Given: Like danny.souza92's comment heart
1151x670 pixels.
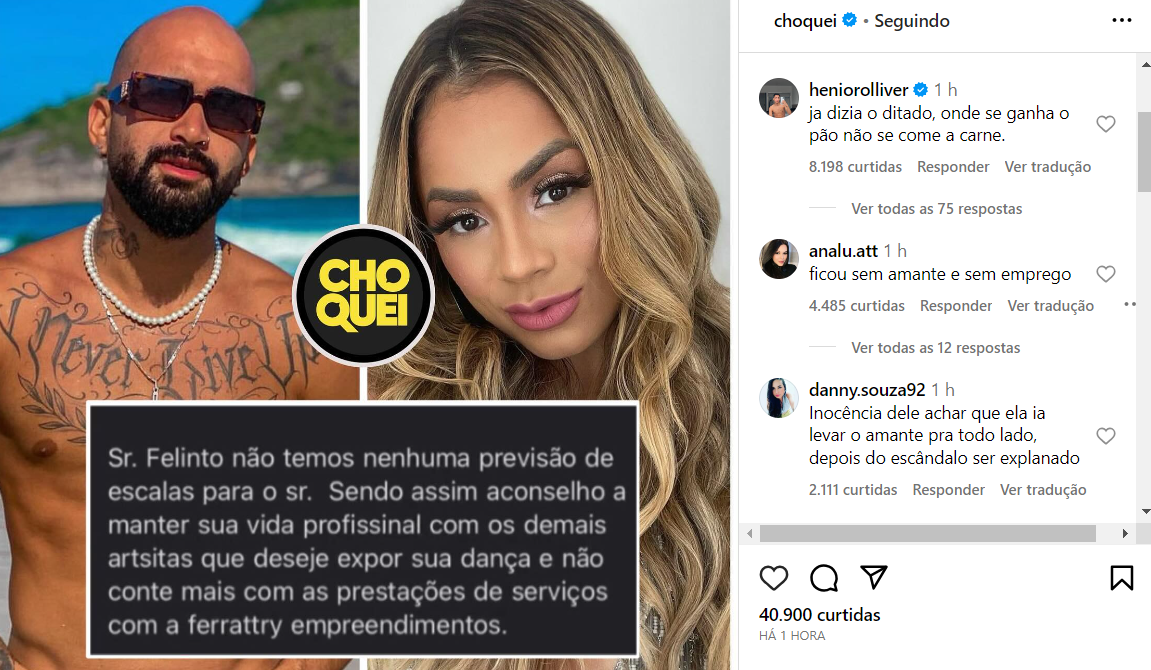Looking at the screenshot, I should click(x=1105, y=436).
